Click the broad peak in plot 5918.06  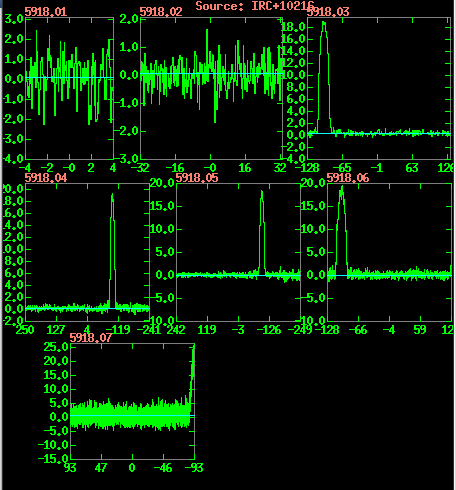tap(341, 230)
